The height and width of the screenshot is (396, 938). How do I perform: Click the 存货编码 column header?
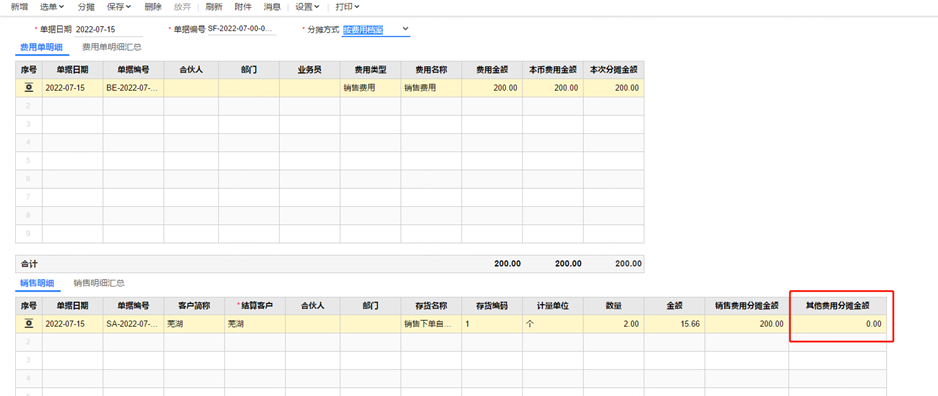pos(492,306)
